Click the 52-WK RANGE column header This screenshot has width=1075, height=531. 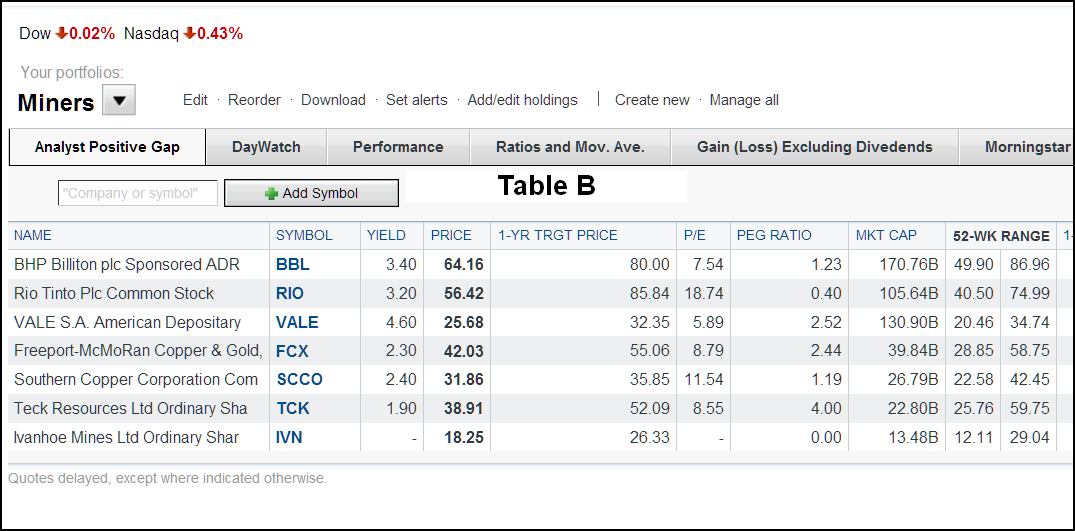click(1001, 236)
